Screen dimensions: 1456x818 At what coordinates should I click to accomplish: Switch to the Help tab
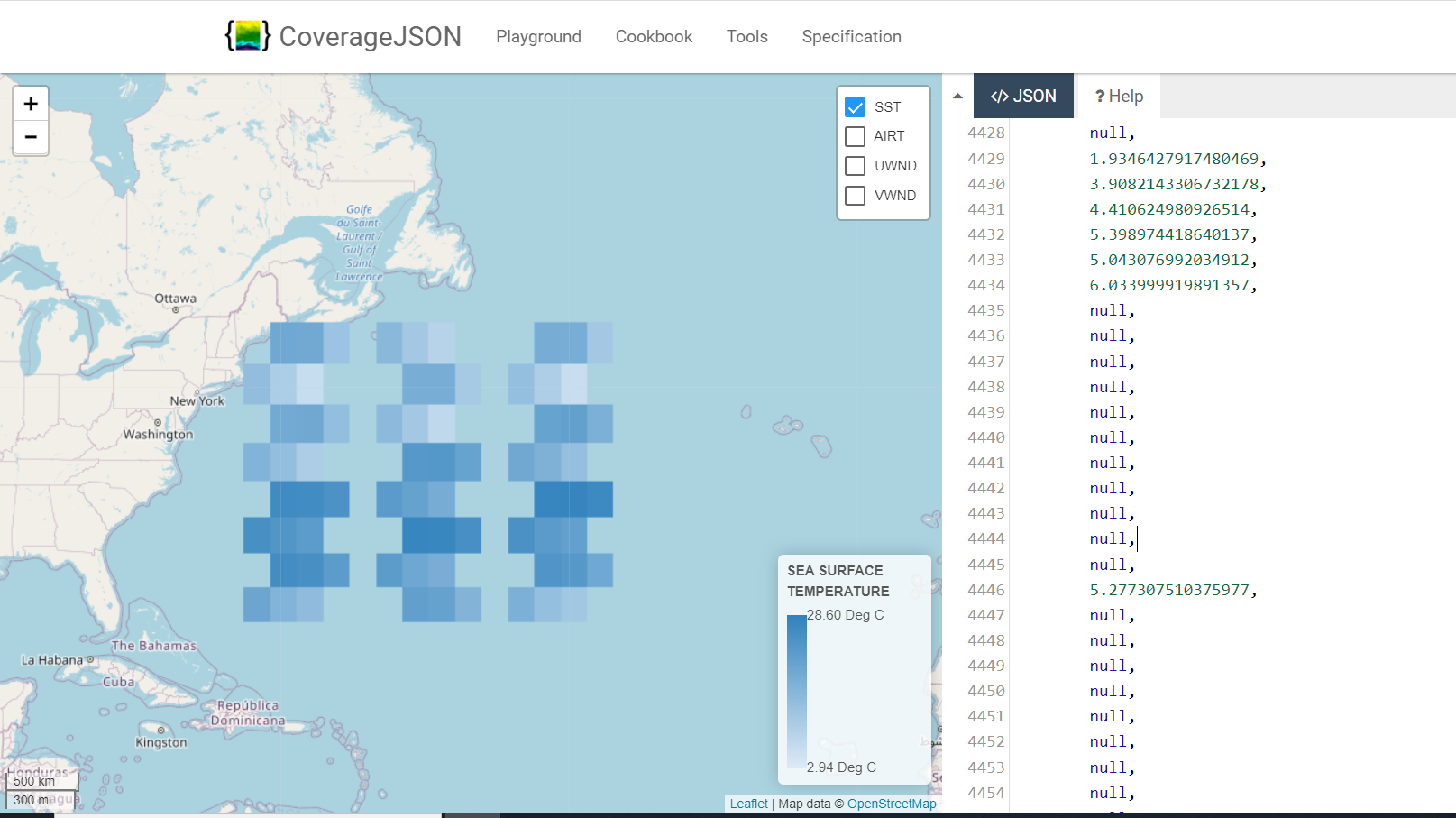click(1118, 96)
